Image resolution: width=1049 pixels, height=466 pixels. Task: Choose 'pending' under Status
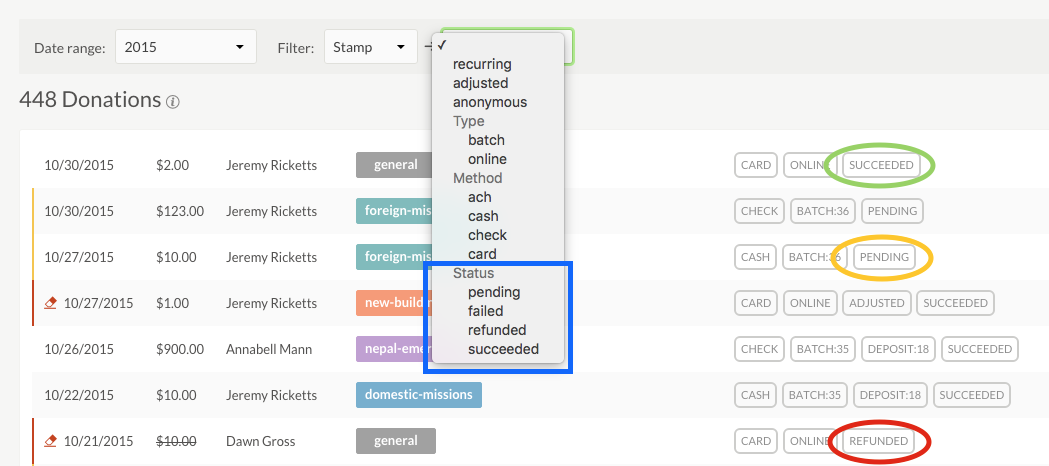494,292
